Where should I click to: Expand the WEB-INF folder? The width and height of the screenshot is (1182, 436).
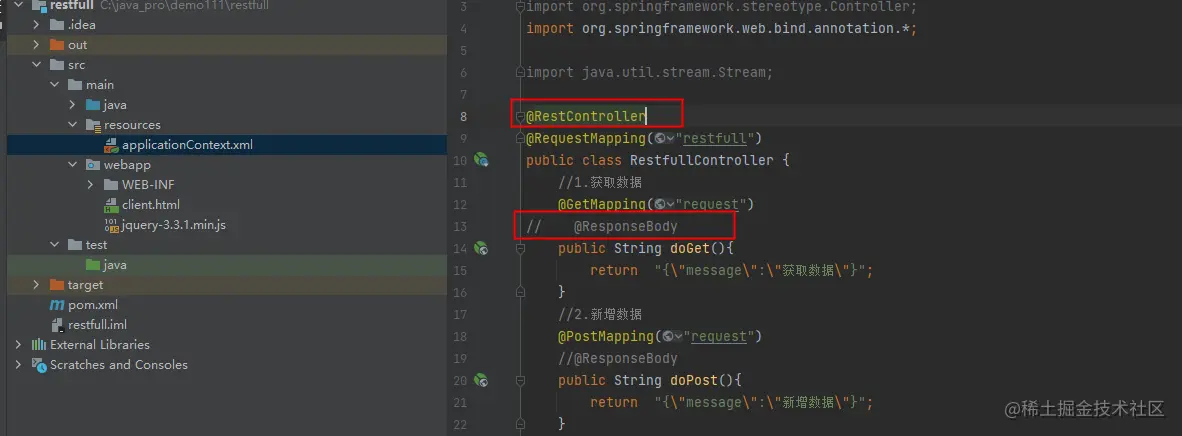coord(90,185)
